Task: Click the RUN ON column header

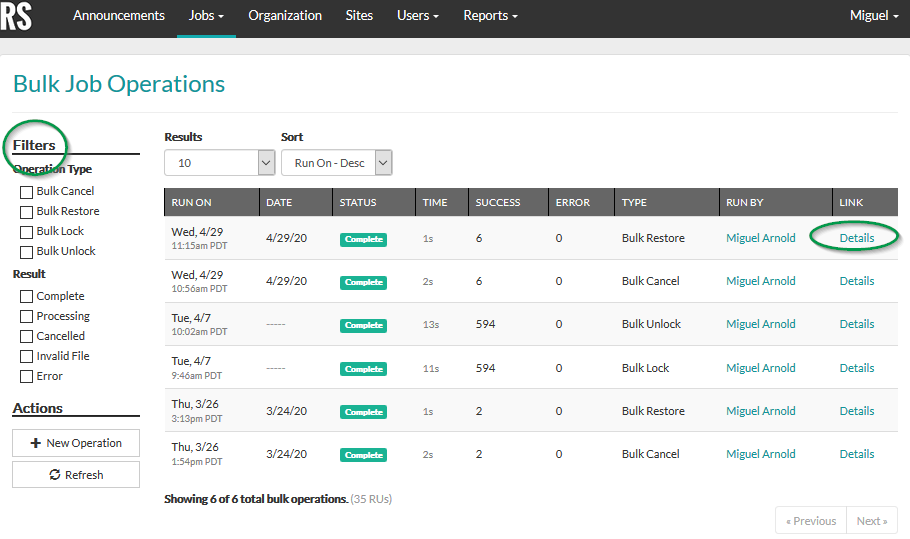Action: click(x=212, y=202)
